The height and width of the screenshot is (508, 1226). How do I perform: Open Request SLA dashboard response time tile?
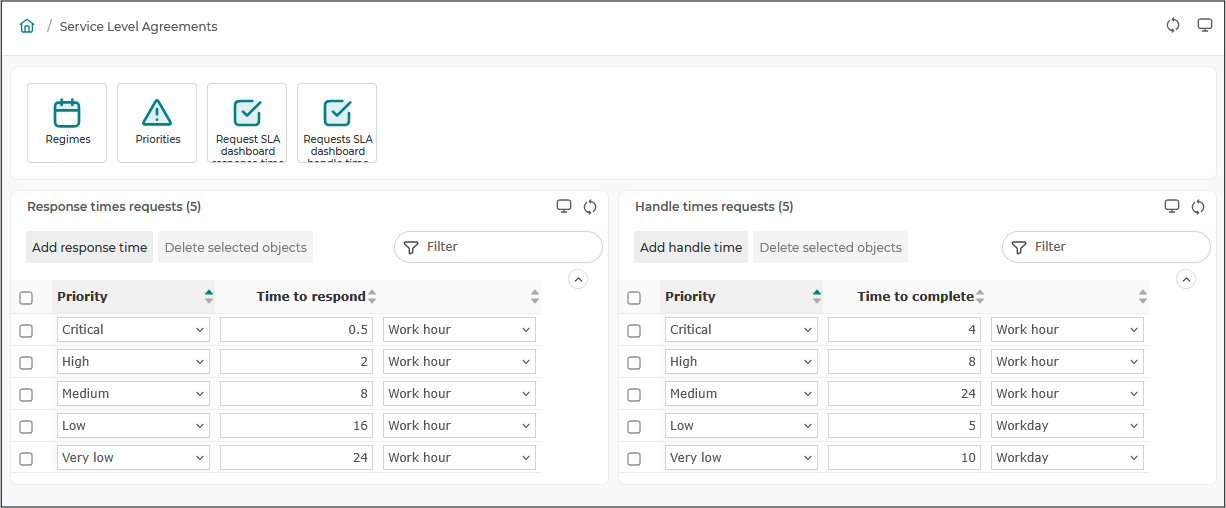click(247, 123)
